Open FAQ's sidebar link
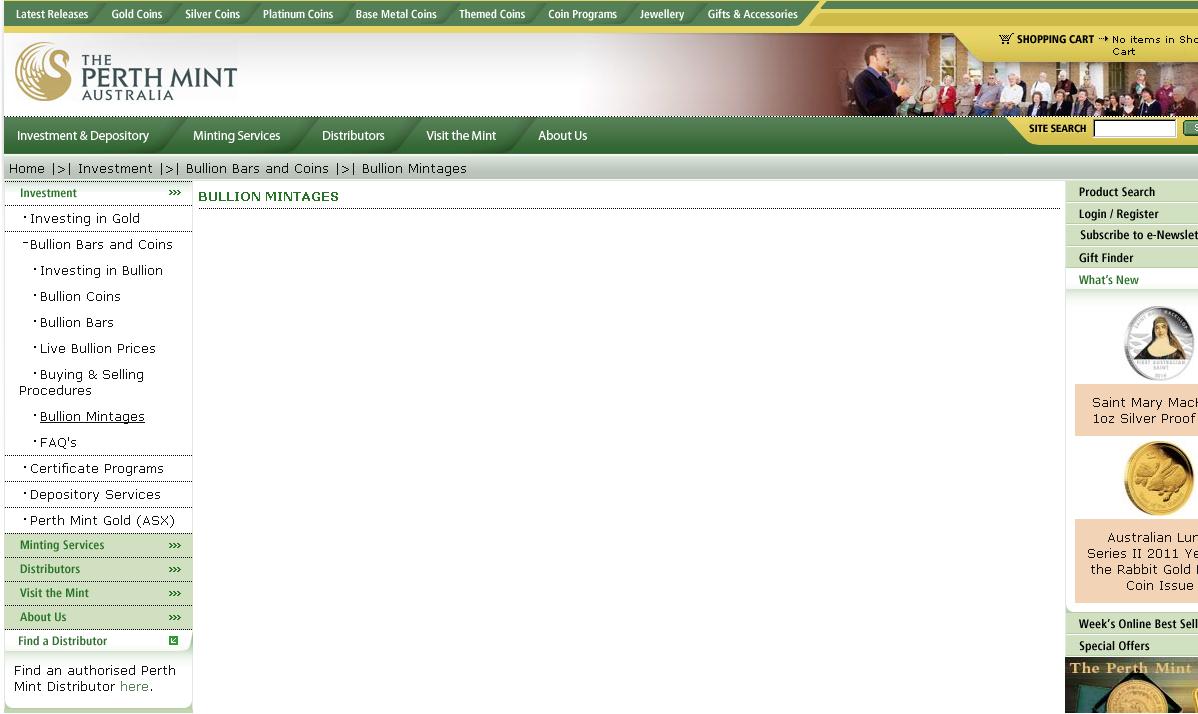The width and height of the screenshot is (1198, 714). (58, 442)
